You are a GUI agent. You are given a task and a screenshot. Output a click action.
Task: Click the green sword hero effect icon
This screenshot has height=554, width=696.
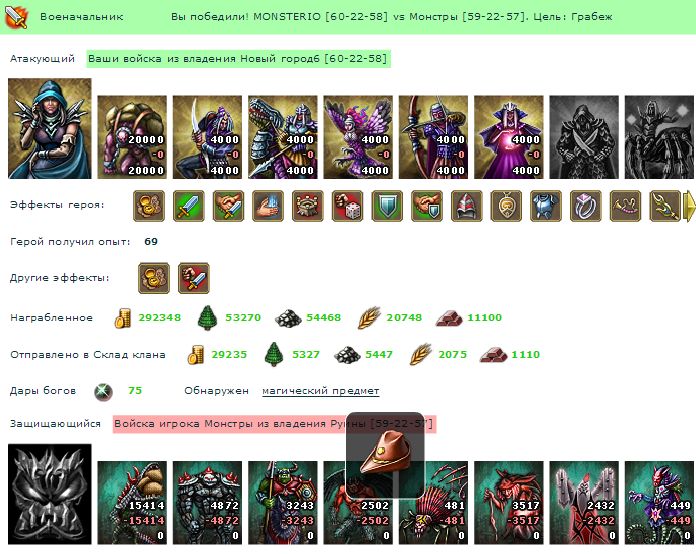[x=189, y=206]
